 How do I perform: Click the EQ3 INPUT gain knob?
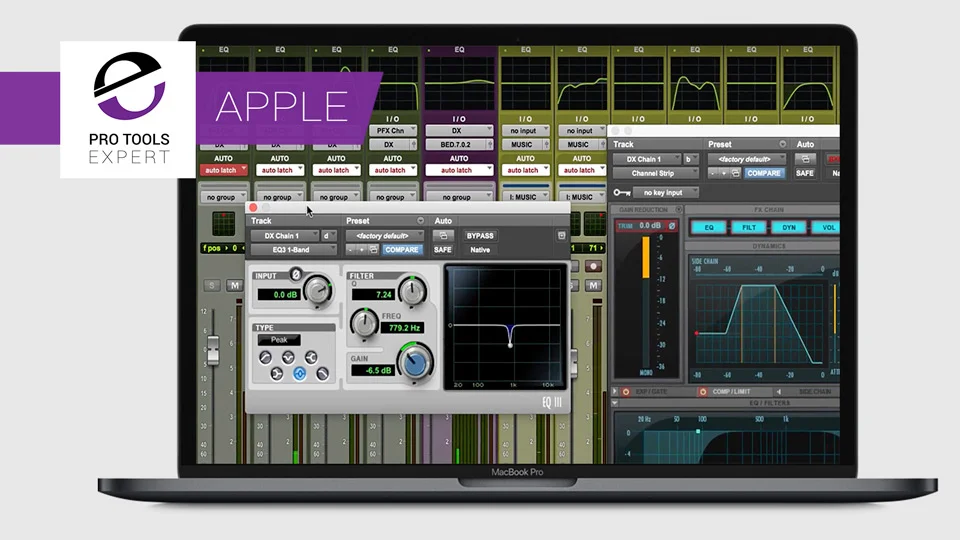(317, 290)
